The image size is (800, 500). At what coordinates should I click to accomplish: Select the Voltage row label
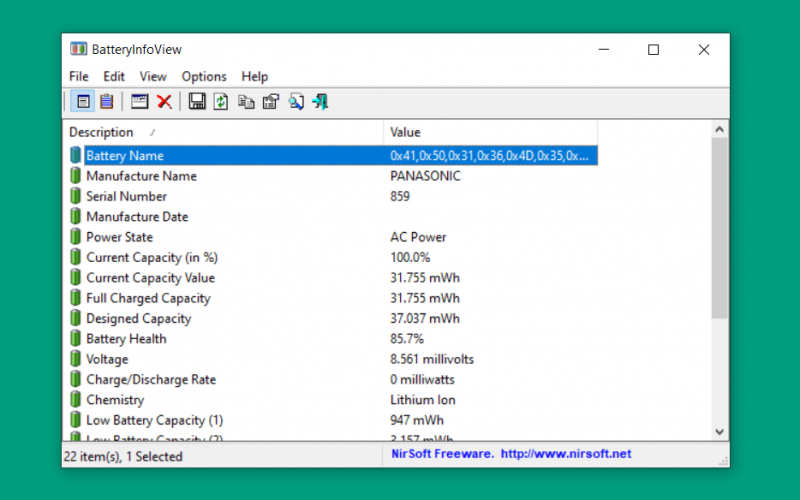pos(107,359)
